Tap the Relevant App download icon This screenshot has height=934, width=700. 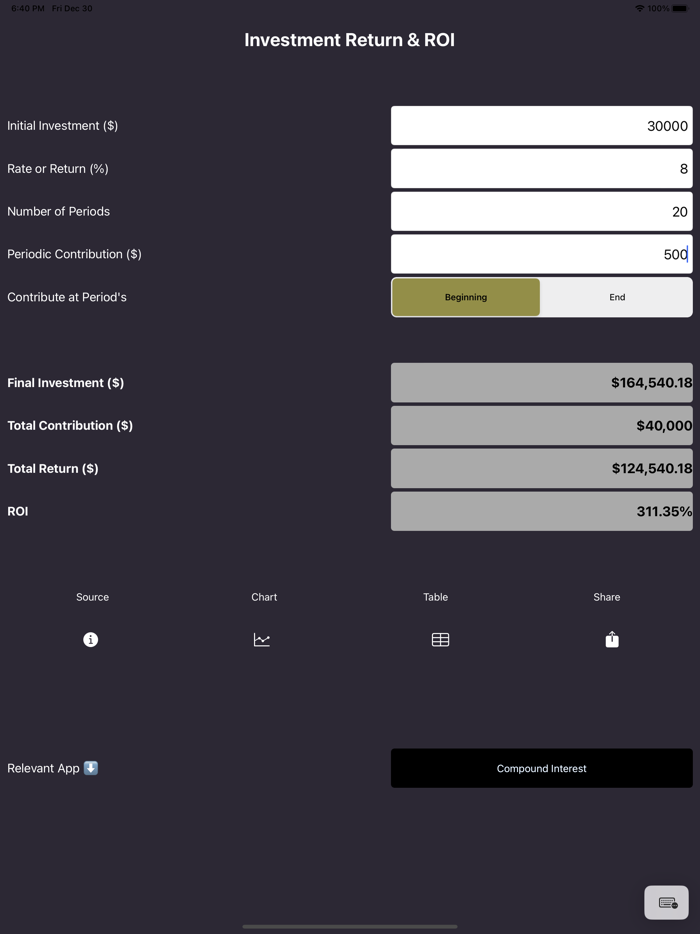click(x=89, y=768)
